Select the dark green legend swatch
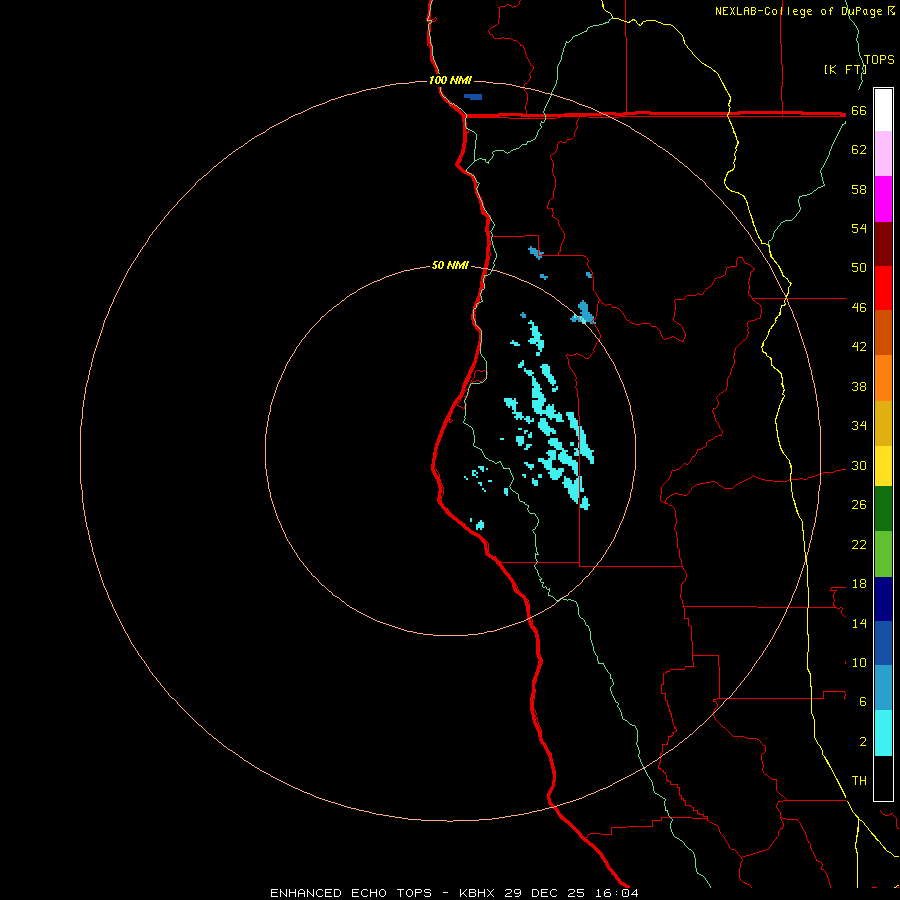This screenshot has width=900, height=900. click(x=883, y=509)
